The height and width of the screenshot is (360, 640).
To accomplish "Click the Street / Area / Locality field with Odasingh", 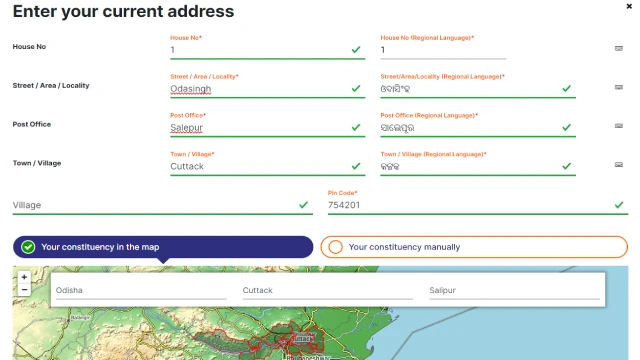I will point(267,89).
